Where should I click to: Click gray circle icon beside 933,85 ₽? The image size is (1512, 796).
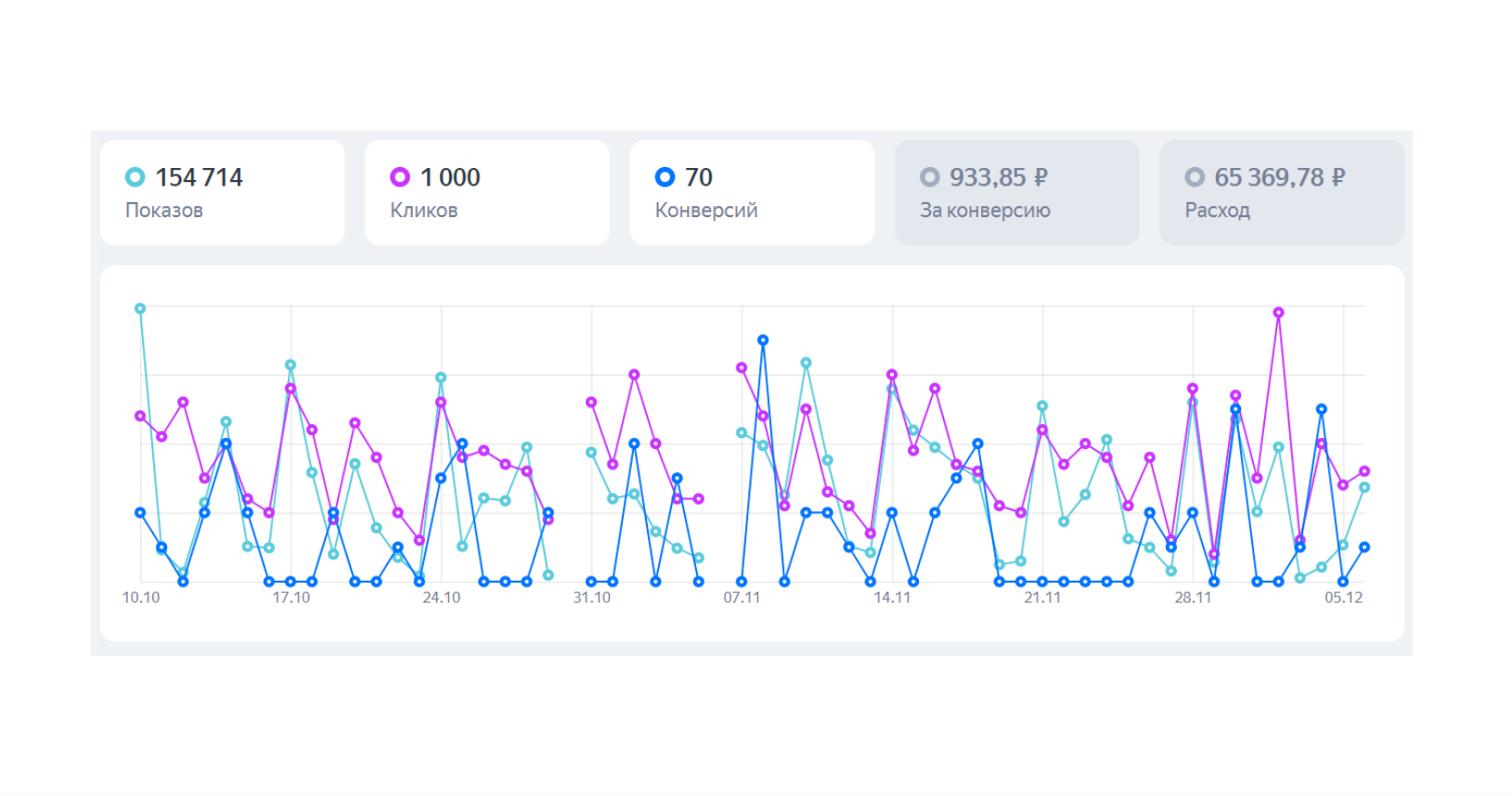tap(929, 177)
